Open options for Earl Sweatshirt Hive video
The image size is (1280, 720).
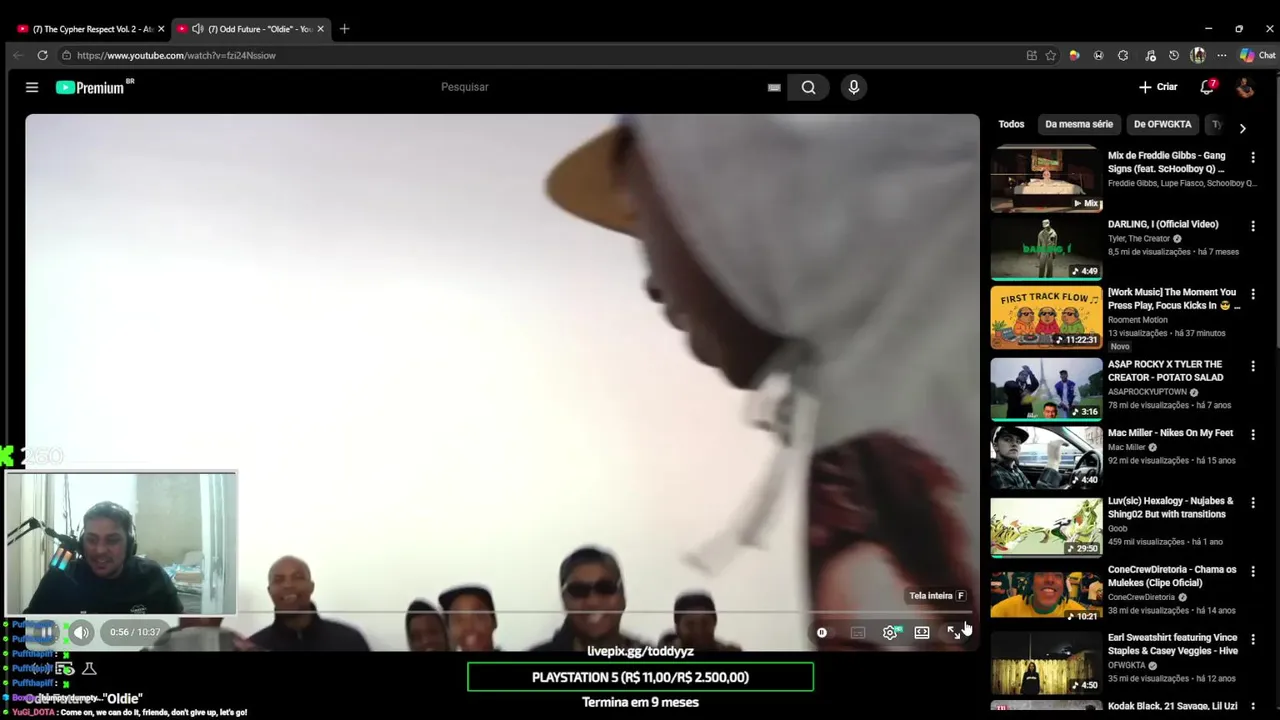[x=1253, y=639]
